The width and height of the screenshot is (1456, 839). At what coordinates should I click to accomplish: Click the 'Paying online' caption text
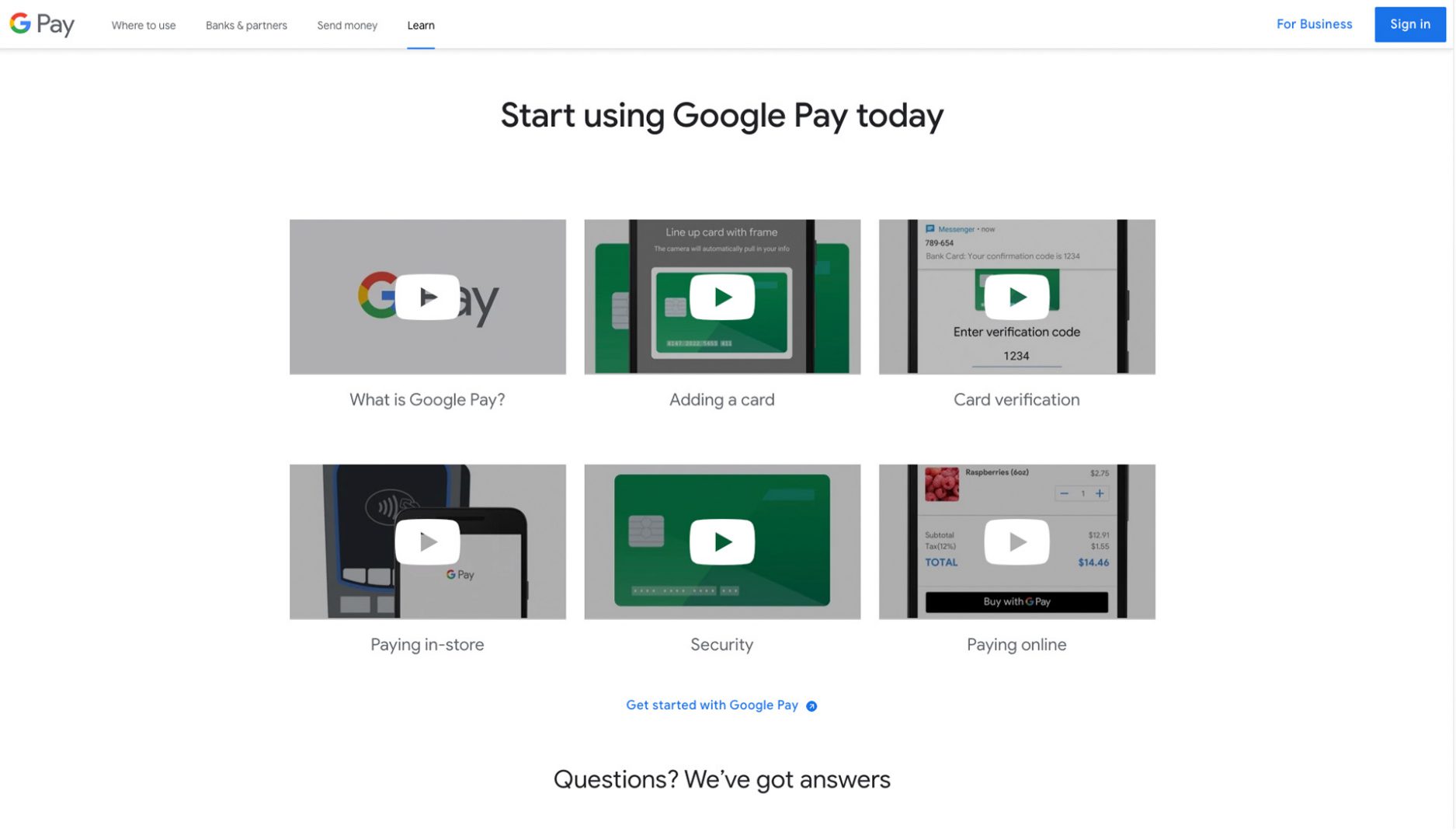1016,644
